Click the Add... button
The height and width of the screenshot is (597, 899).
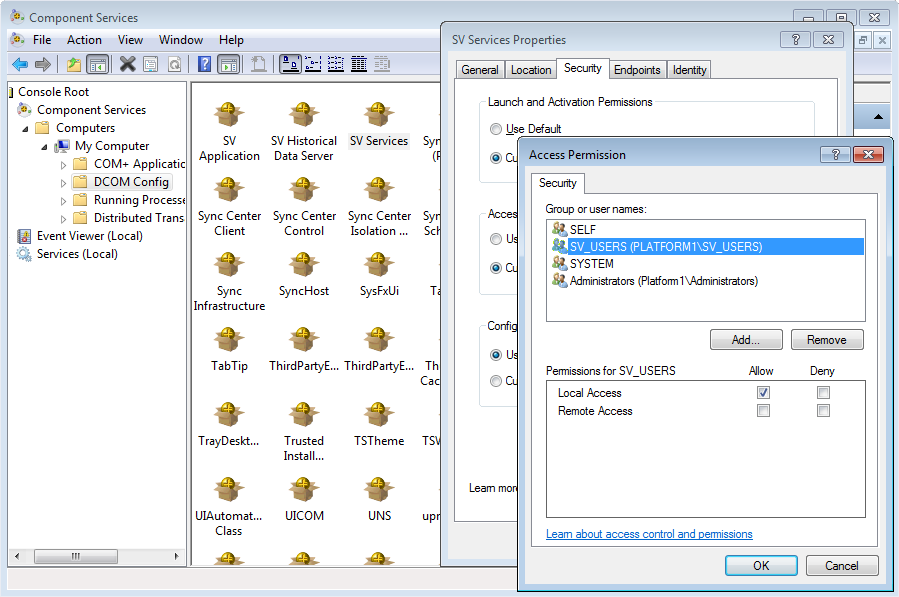(746, 340)
